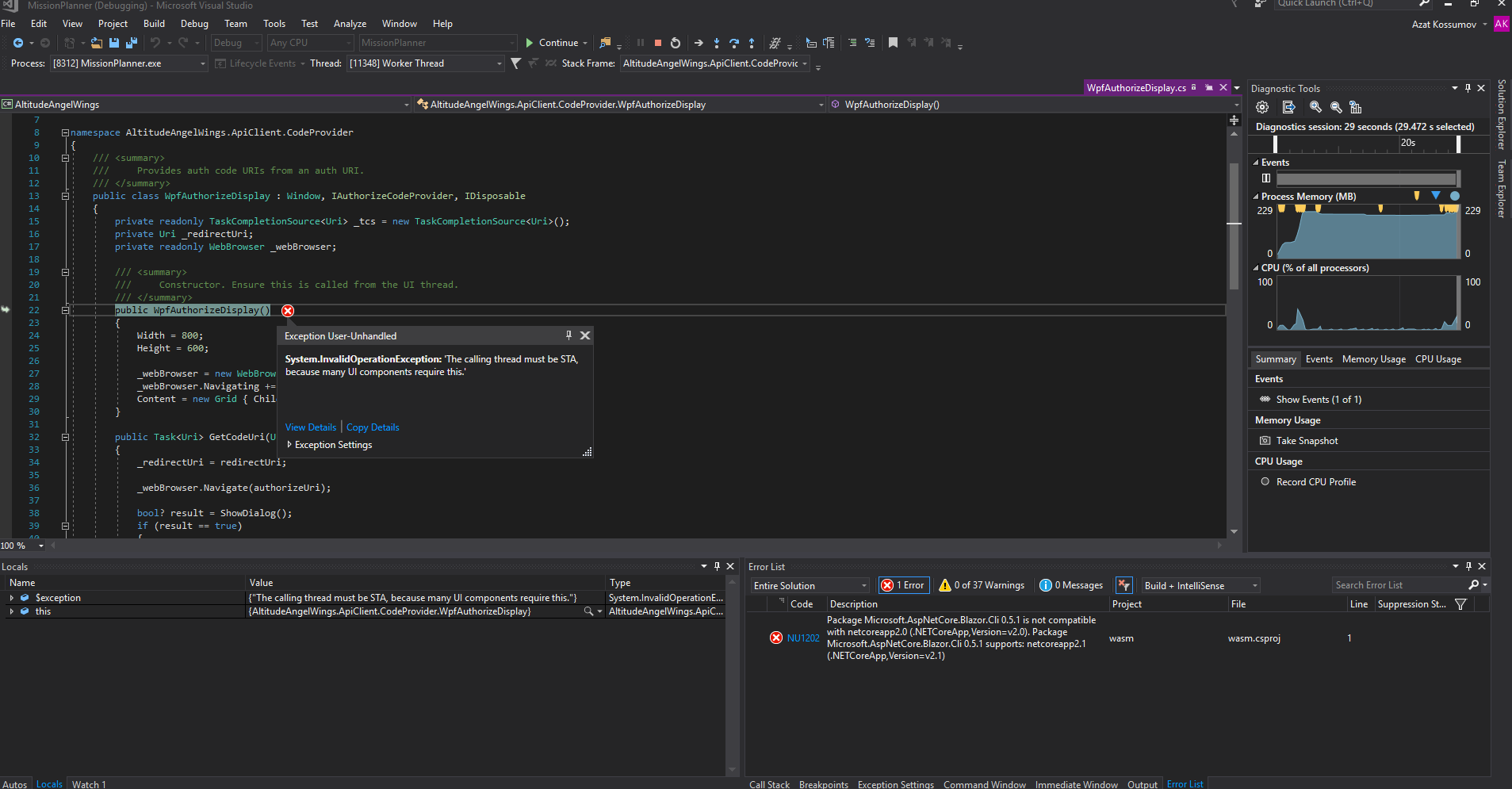
Task: Click the Error List filter funnel icon
Action: (x=1460, y=604)
